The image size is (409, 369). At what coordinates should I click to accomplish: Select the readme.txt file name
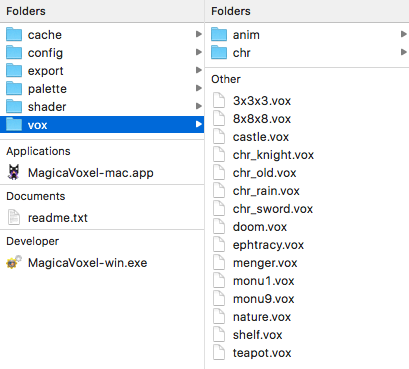point(58,218)
